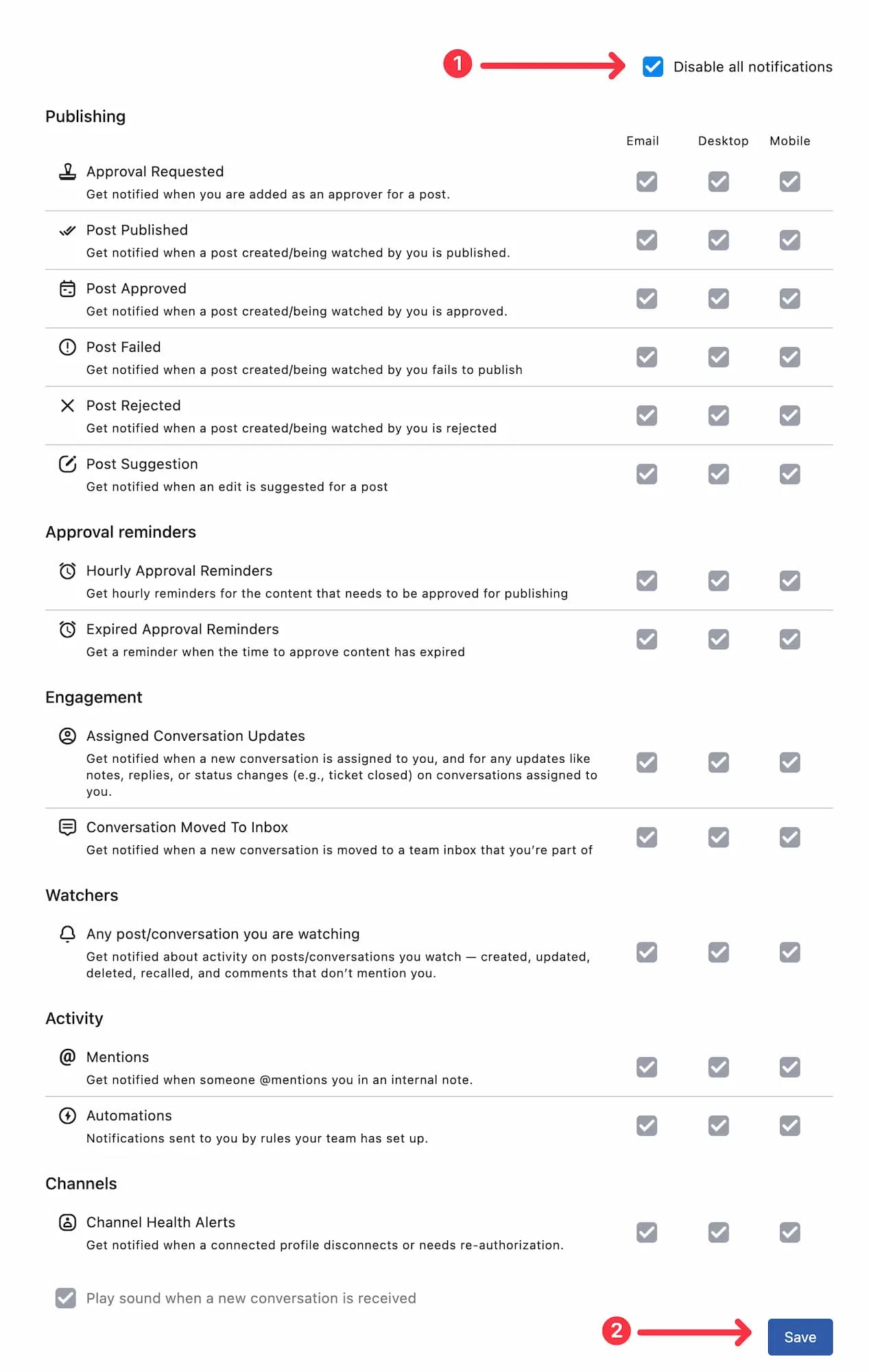Click the Watchers bell icon
Viewport: 869px width, 1372px height.
point(67,934)
